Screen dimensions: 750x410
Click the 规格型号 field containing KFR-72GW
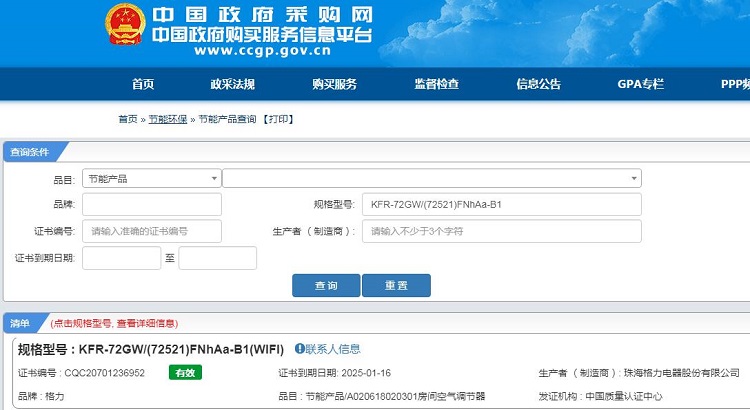[x=502, y=204]
